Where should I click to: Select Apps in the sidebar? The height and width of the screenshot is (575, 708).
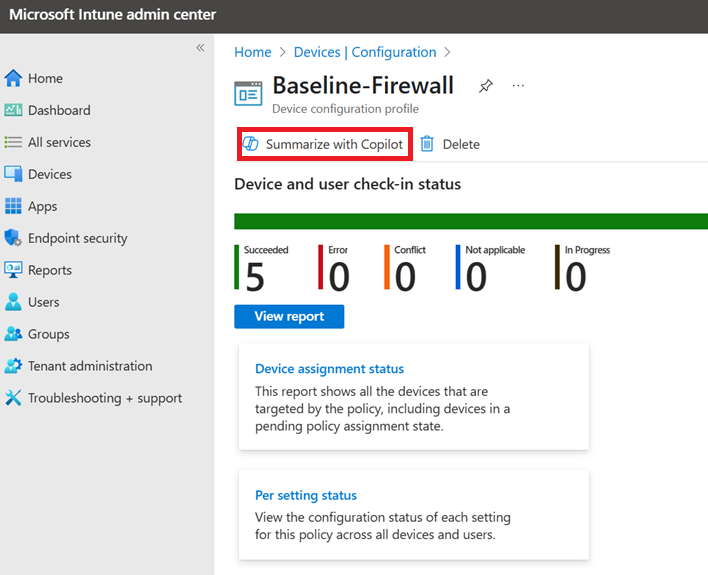point(42,206)
